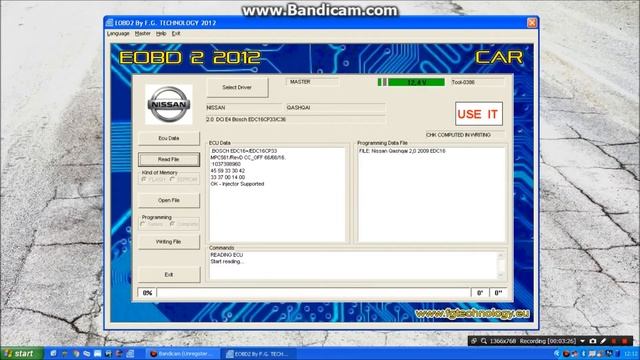Image resolution: width=640 pixels, height=360 pixels.
Task: Select the first Programming radio option
Action: coord(143,224)
